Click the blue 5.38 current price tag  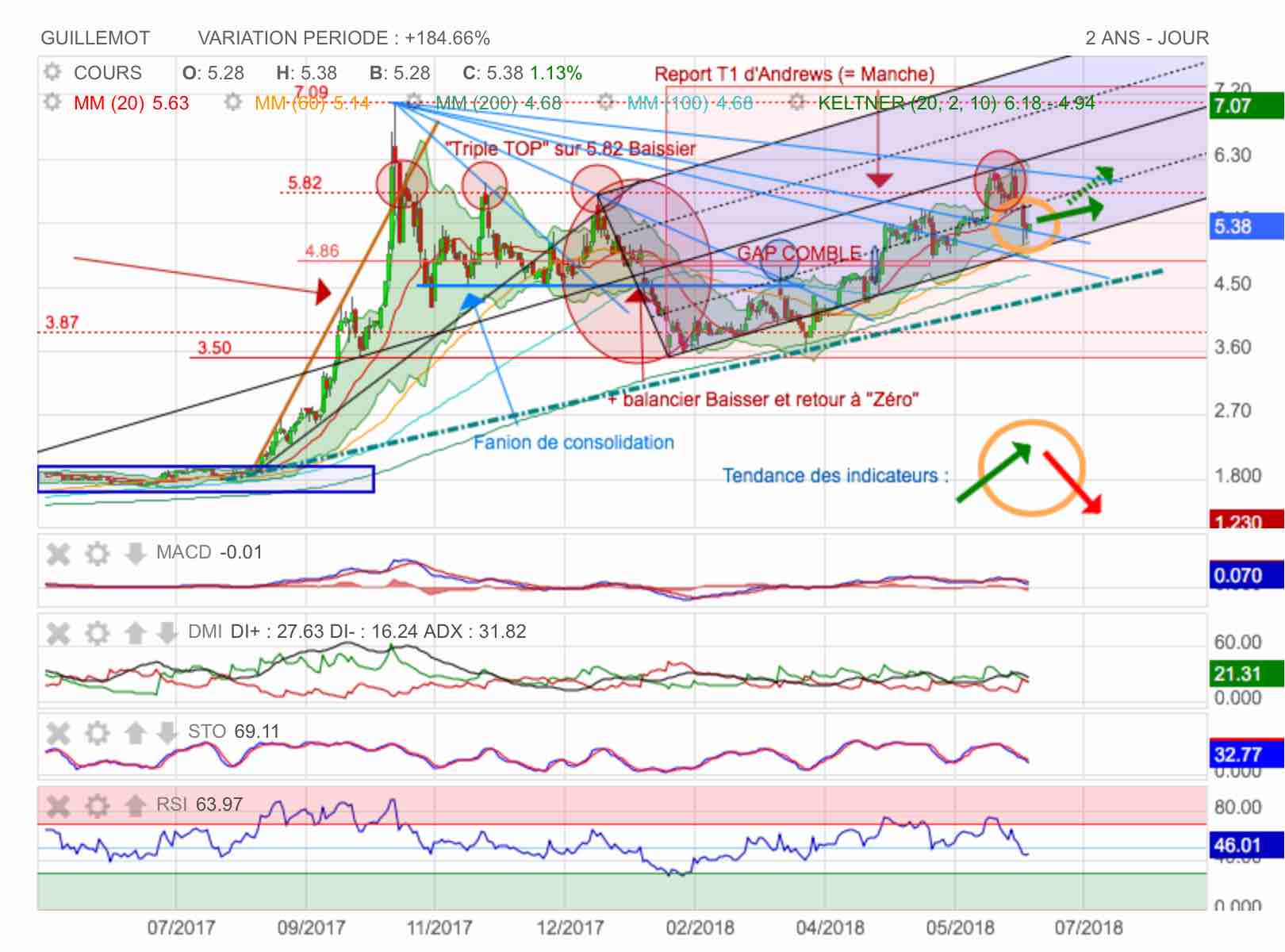click(1245, 226)
